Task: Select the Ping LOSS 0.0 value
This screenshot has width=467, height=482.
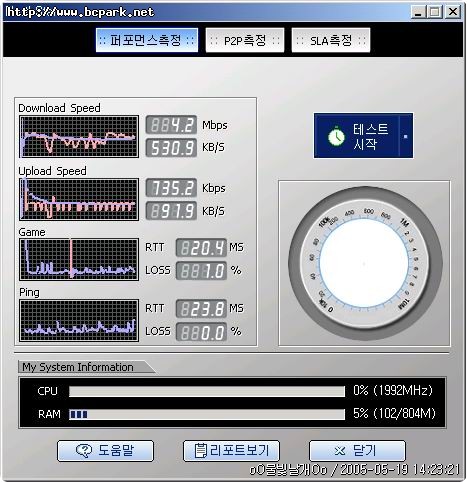Action: point(201,332)
